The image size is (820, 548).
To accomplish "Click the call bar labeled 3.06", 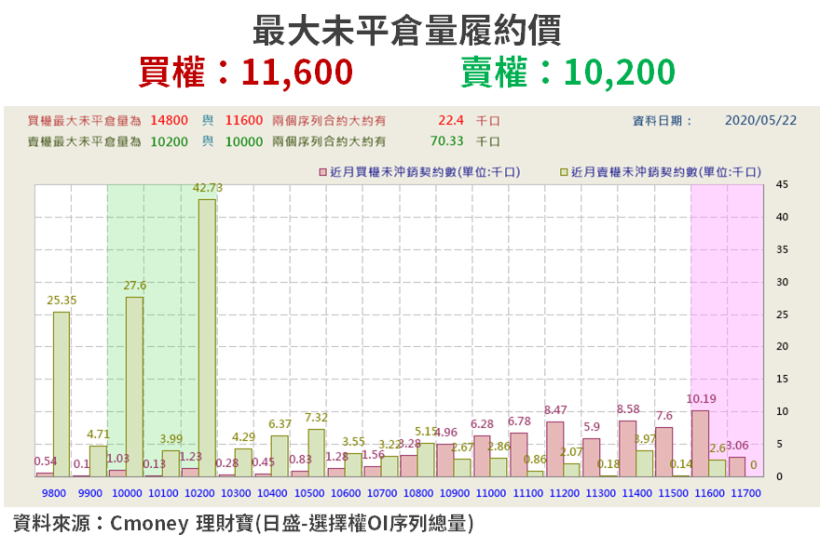I will pyautogui.click(x=737, y=466).
